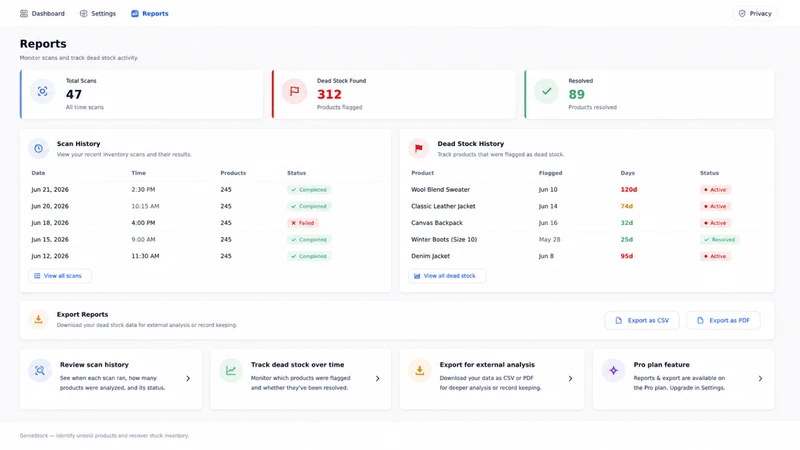Click the Dead Stock Found value 312
The image size is (800, 450).
coord(329,94)
